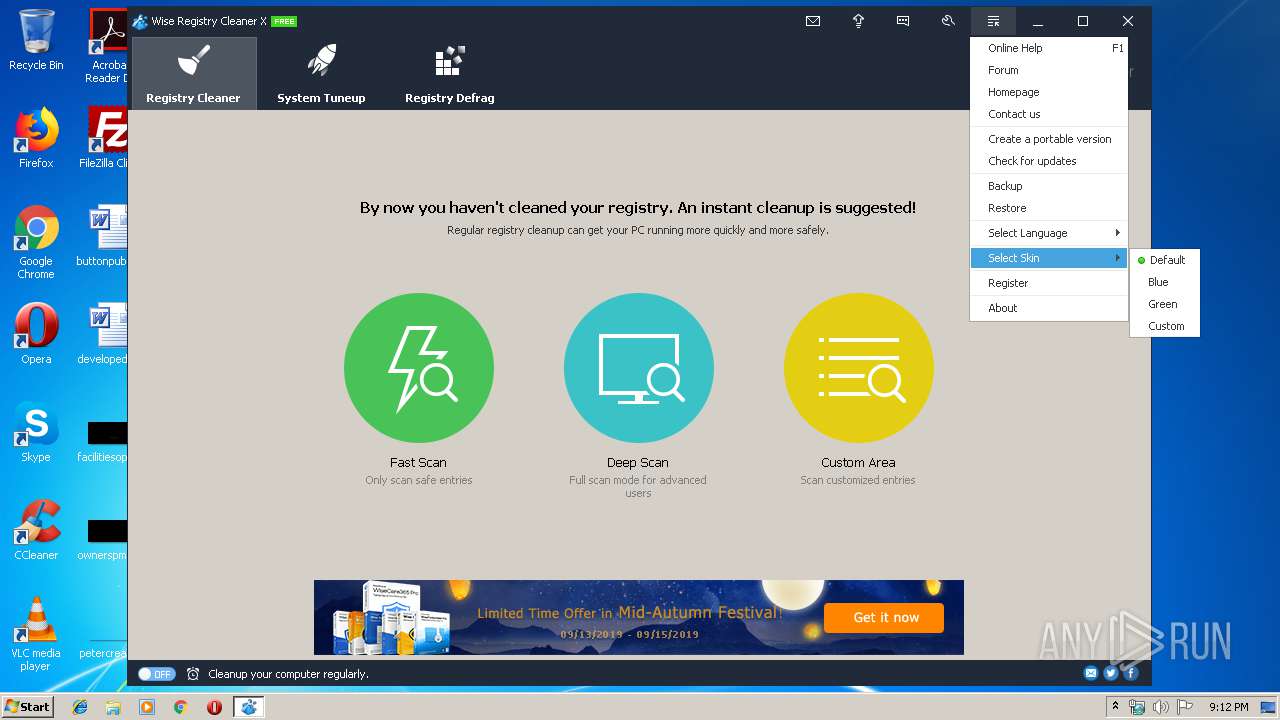
Task: Click Register in the menu
Action: pyautogui.click(x=1049, y=283)
